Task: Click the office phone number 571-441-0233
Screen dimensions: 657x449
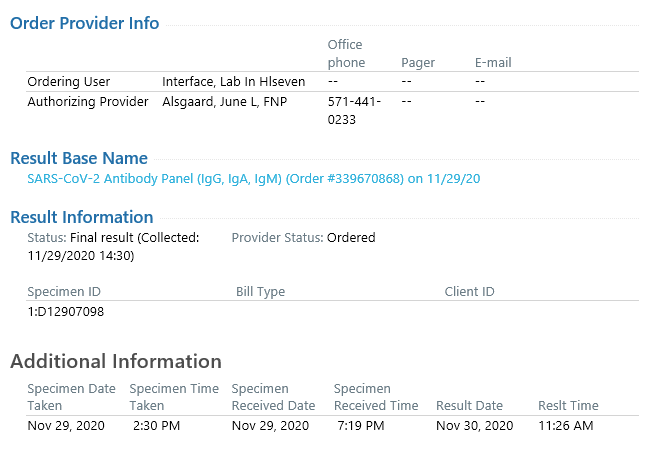Action: pos(354,111)
